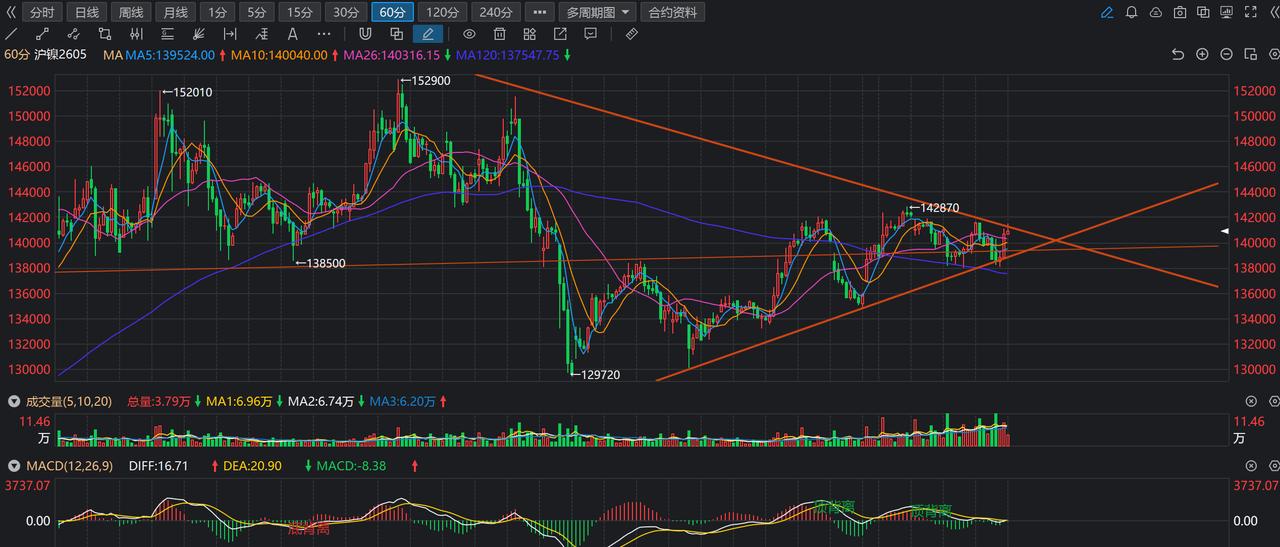Switch to 月线 monthly chart
Viewport: 1280px width, 547px height.
(x=175, y=13)
